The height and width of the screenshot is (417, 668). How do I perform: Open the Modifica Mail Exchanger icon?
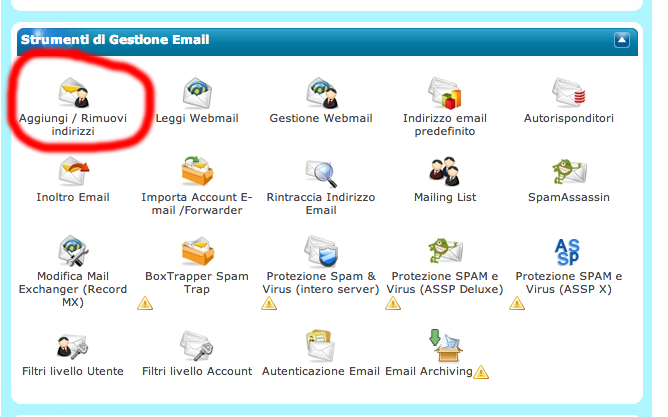tap(73, 250)
